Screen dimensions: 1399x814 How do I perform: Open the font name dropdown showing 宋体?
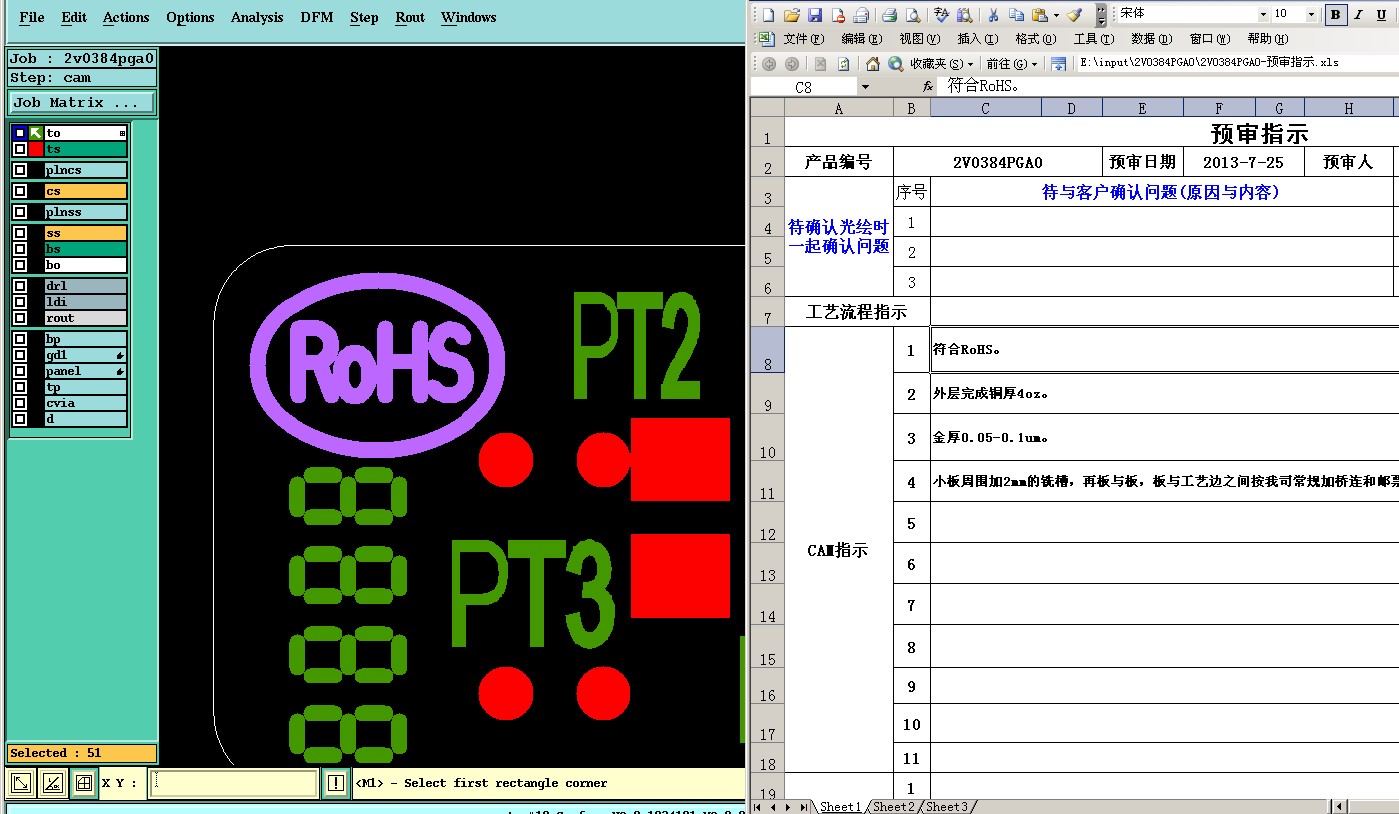click(1263, 14)
